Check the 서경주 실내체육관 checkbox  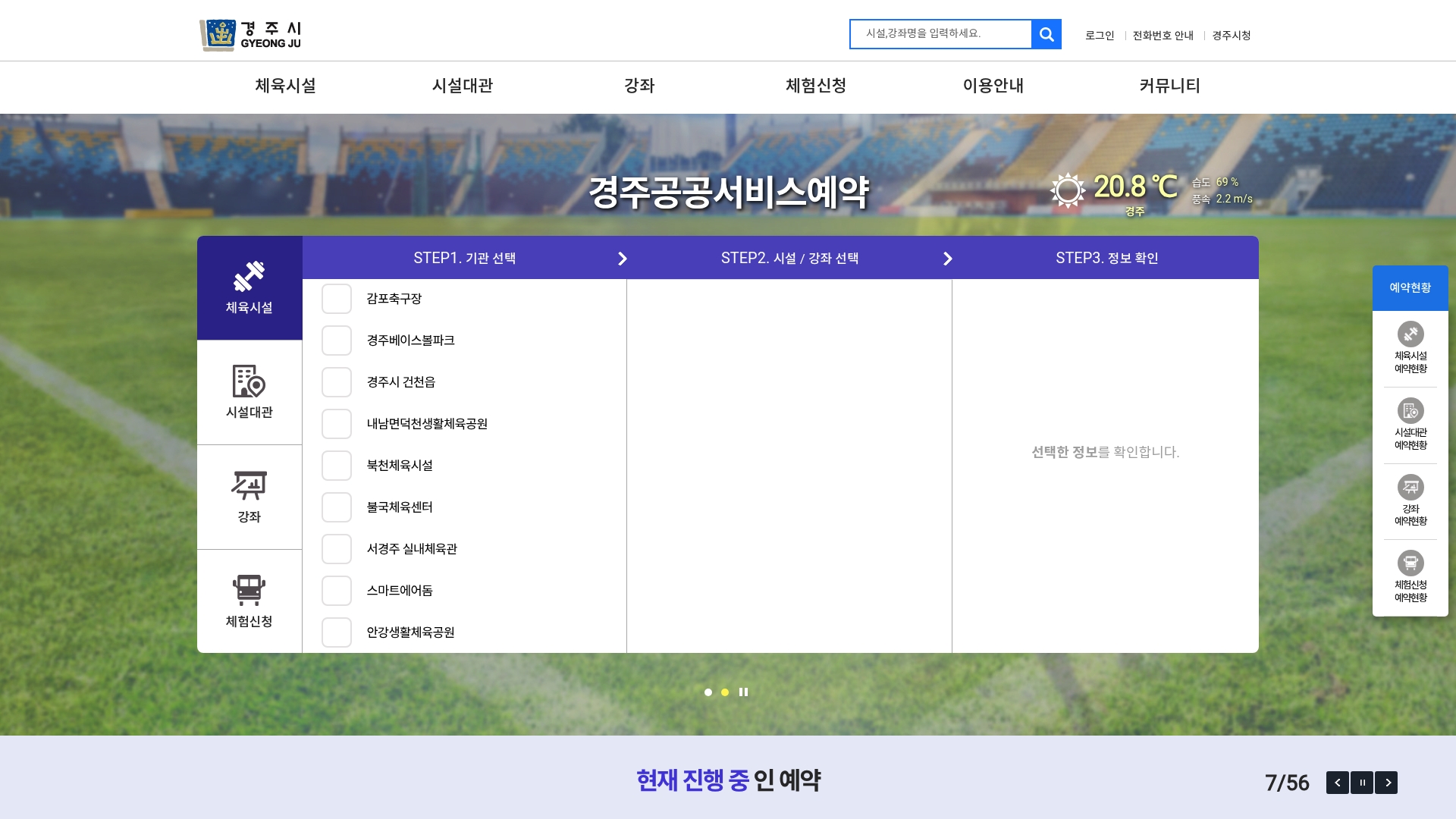337,549
